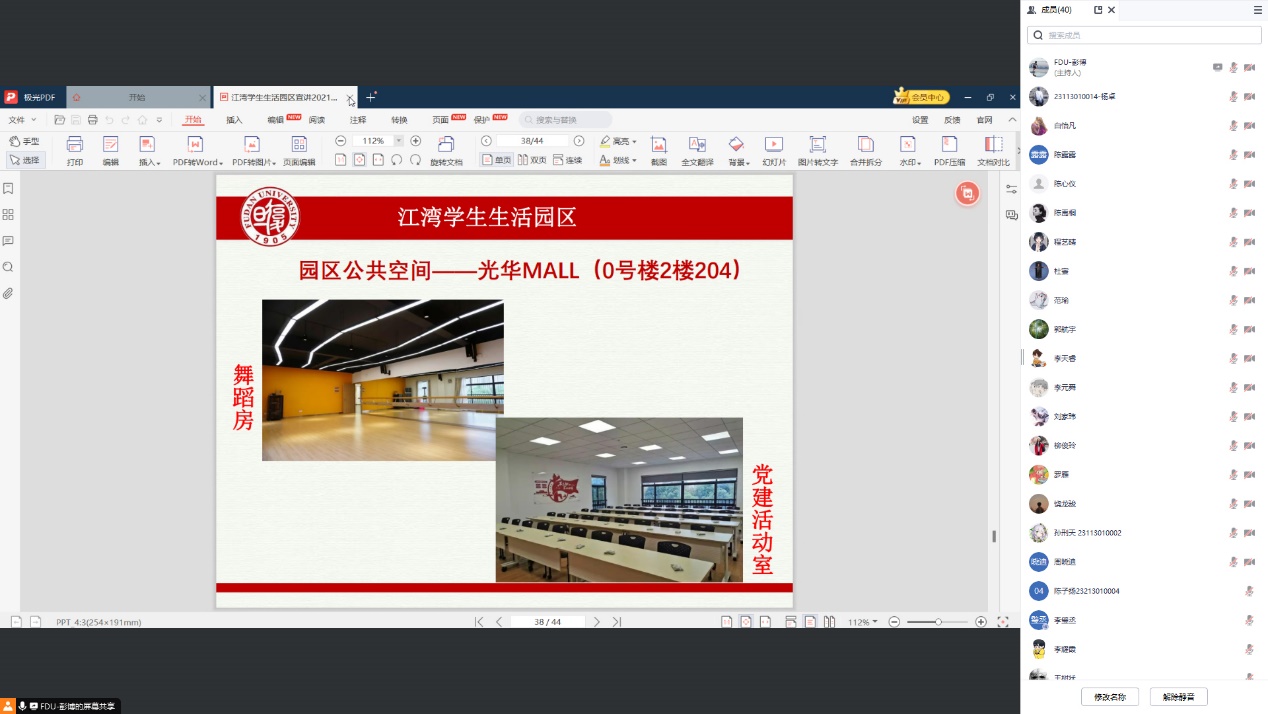1268x714 pixels.
Task: Jump to first page in status bar
Action: (479, 622)
